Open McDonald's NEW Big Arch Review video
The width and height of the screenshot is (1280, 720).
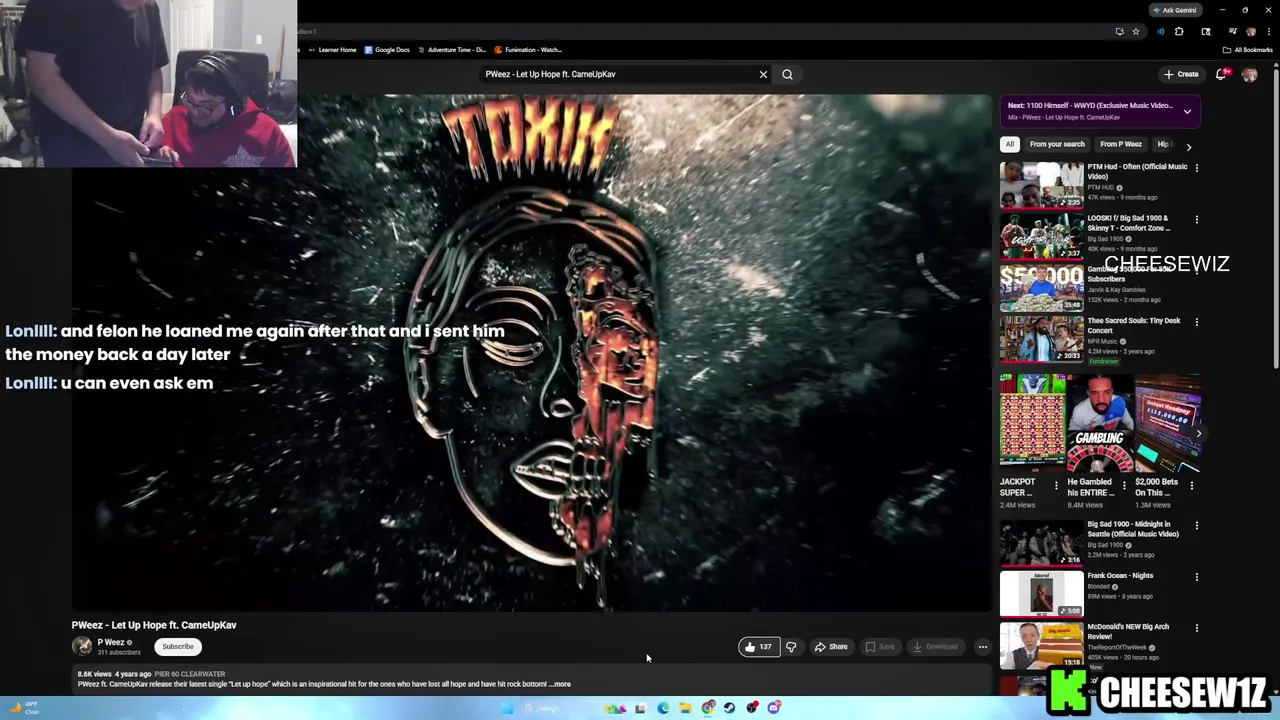click(x=1041, y=645)
